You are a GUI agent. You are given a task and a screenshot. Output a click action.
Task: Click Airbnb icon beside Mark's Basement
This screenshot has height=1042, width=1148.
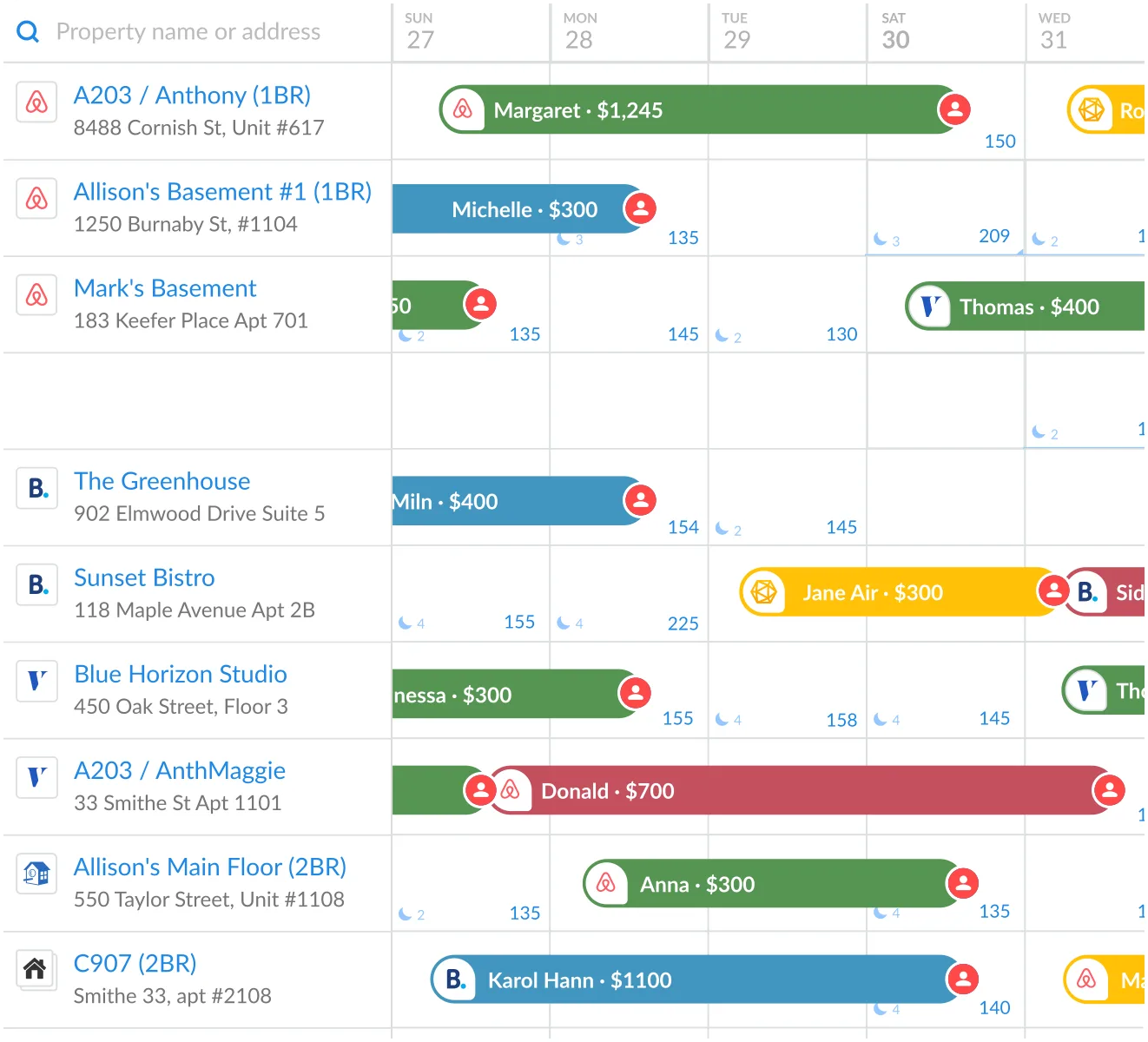(x=36, y=295)
